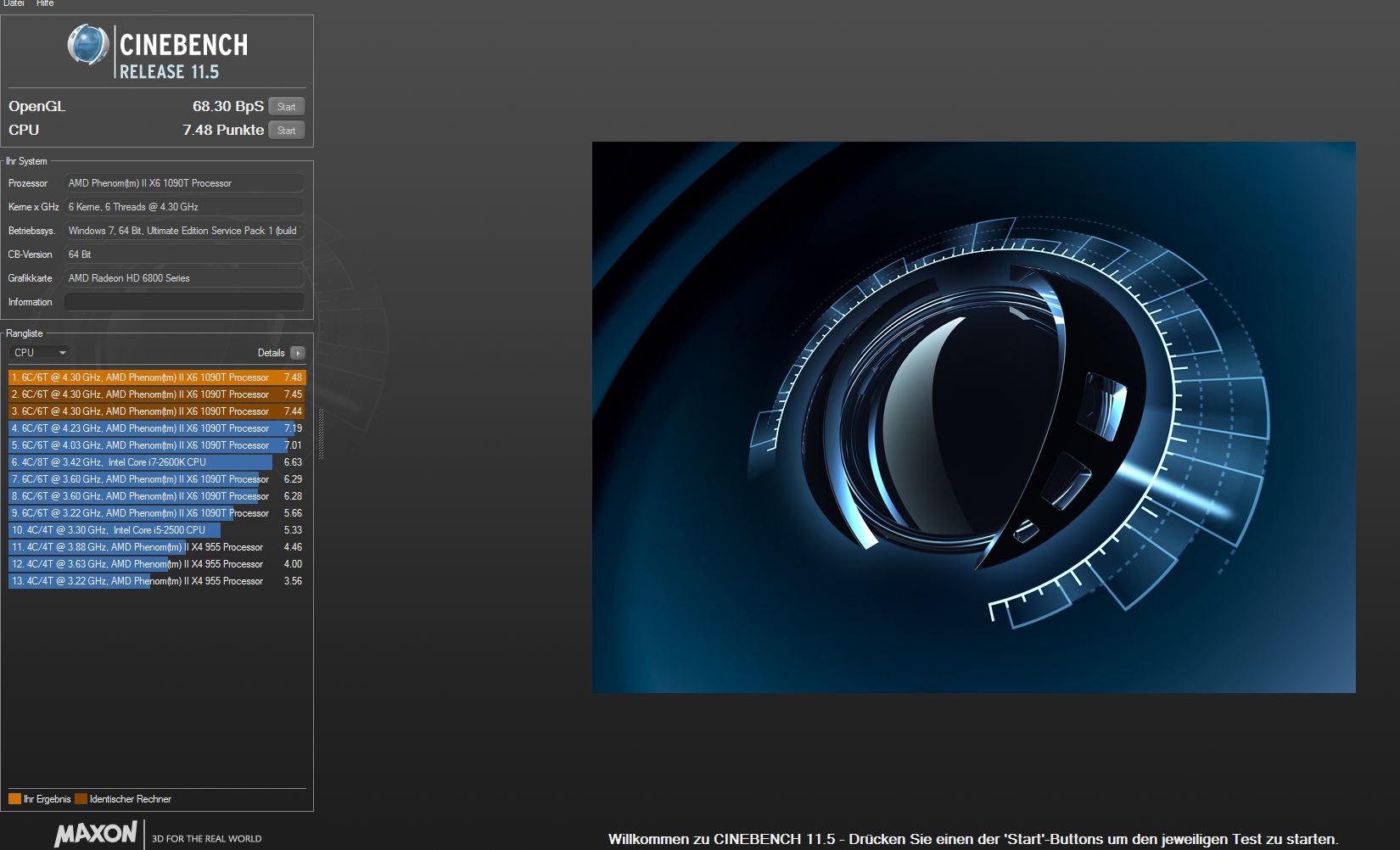1400x850 pixels.
Task: Select ranking row 5 at 4.03 GHz
Action: point(157,445)
